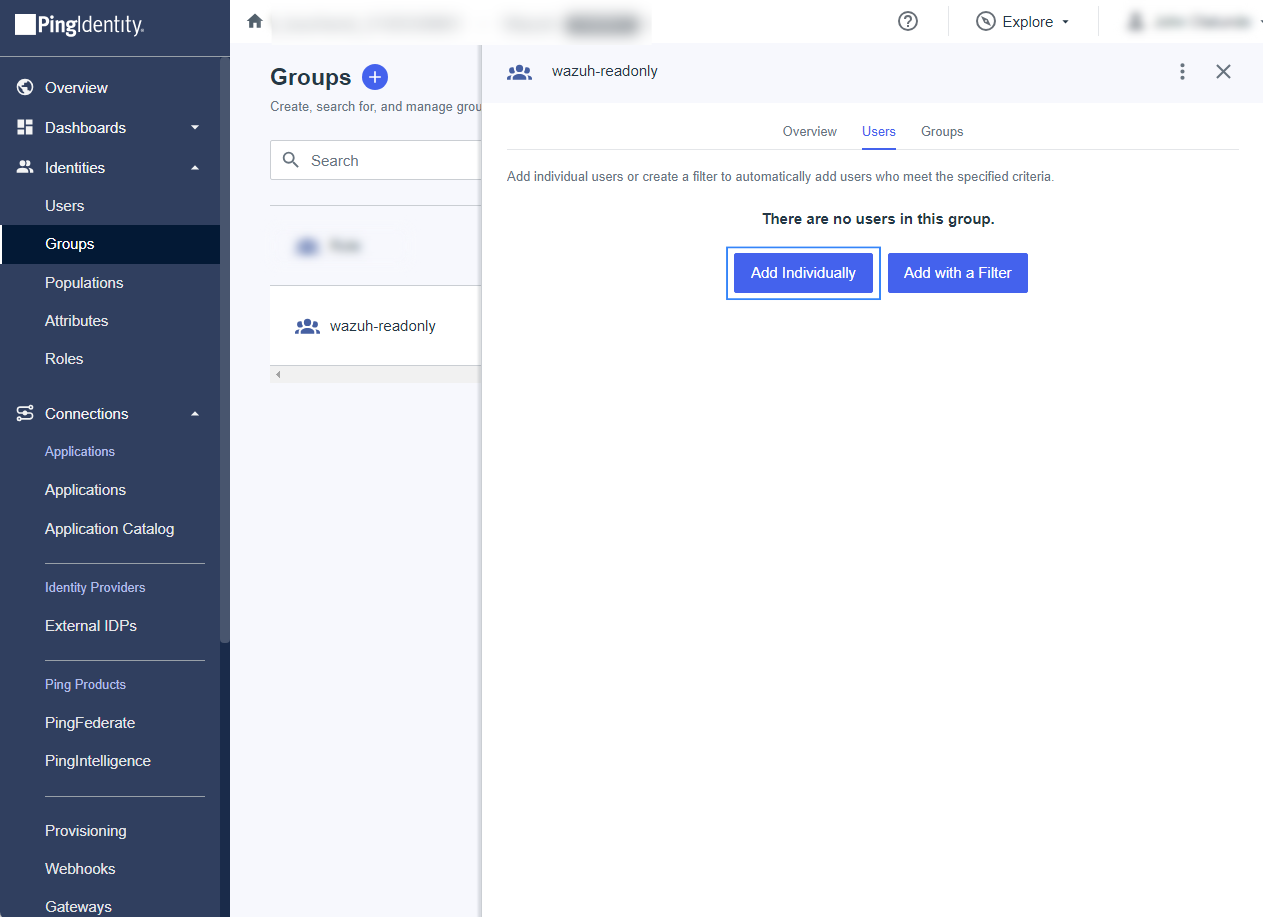Collapse the Identities section arrow
Image resolution: width=1263 pixels, height=917 pixels.
point(195,168)
